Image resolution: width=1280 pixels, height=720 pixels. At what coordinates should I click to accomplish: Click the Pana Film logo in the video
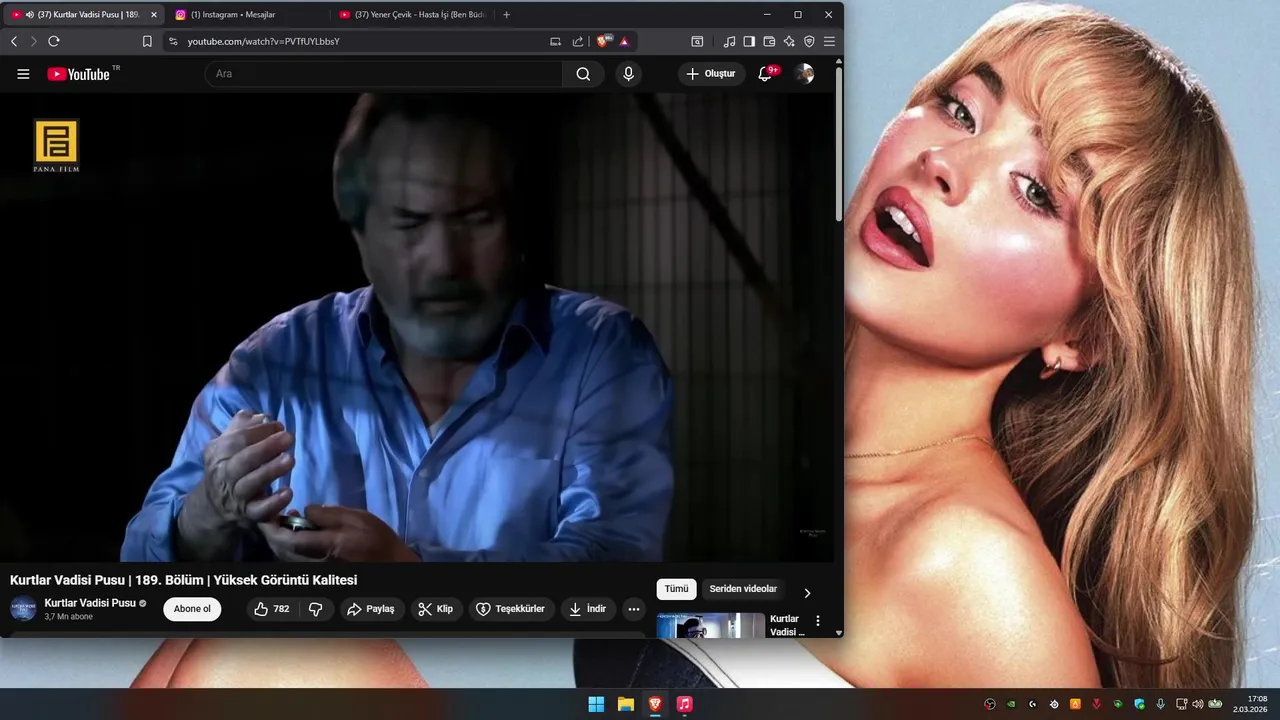56,146
